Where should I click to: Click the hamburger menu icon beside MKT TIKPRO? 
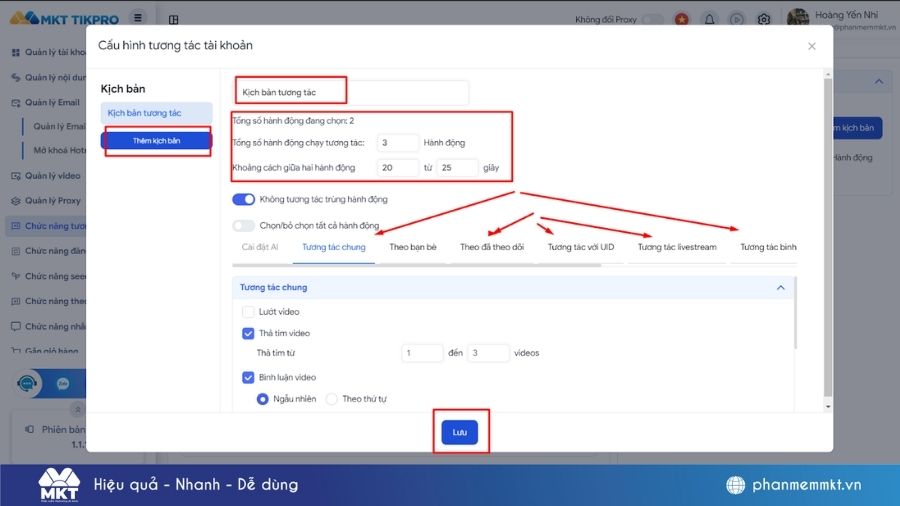click(138, 18)
